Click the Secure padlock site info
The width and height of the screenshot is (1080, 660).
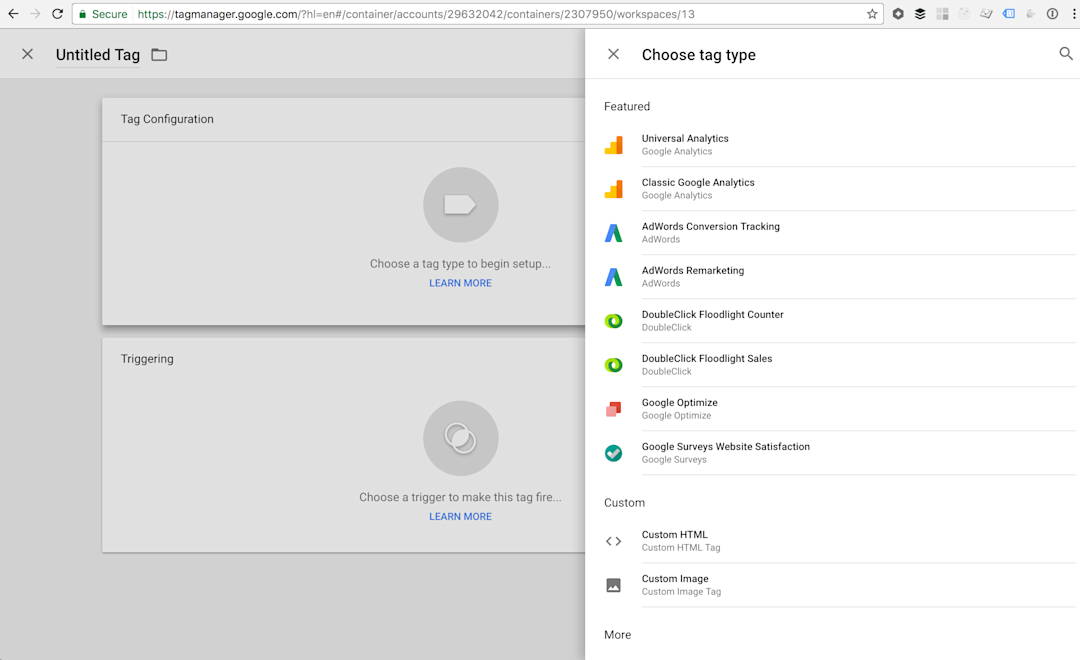click(x=103, y=14)
